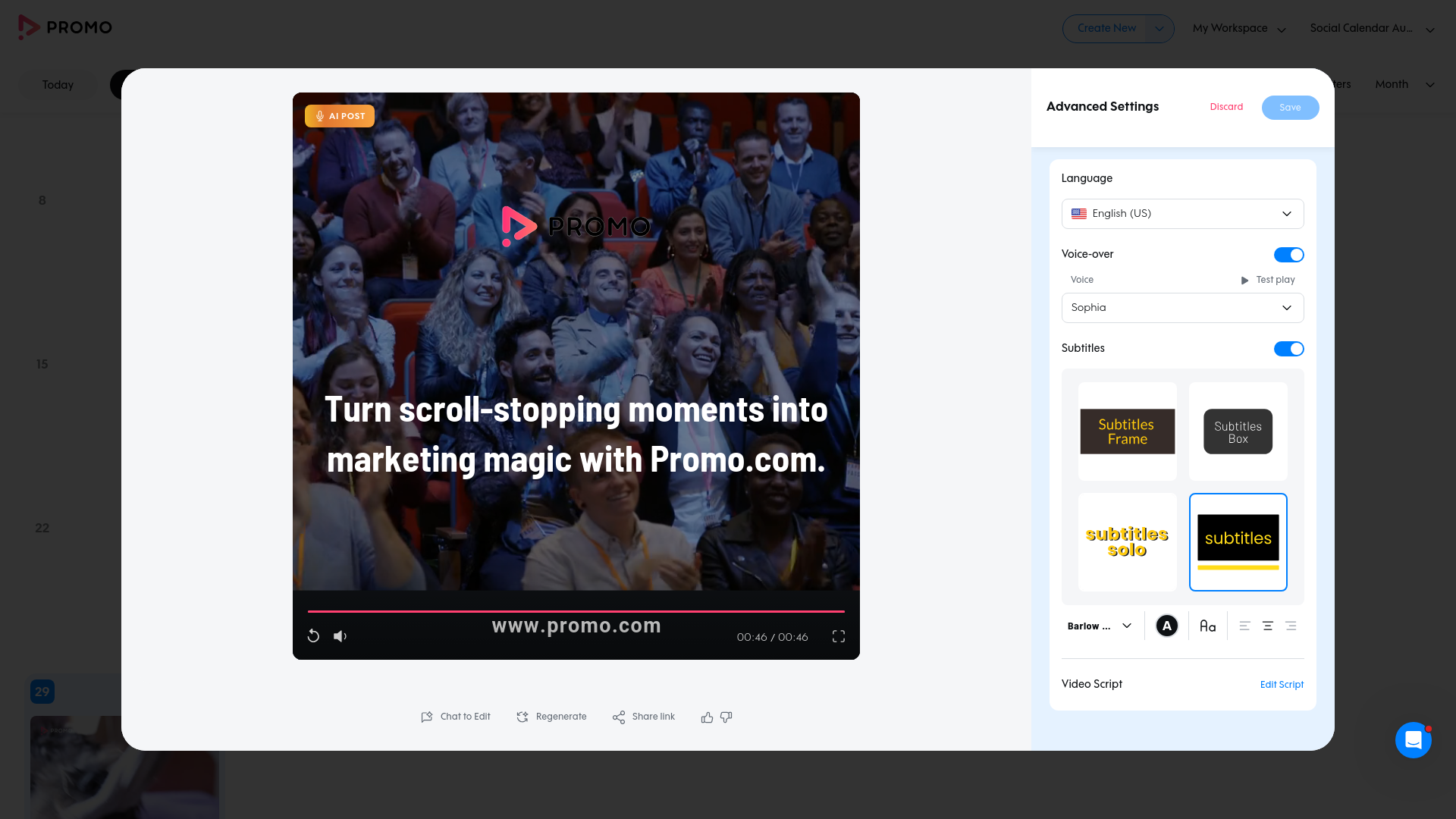Click the Today button
Screen dimensions: 1456x819
[58, 85]
